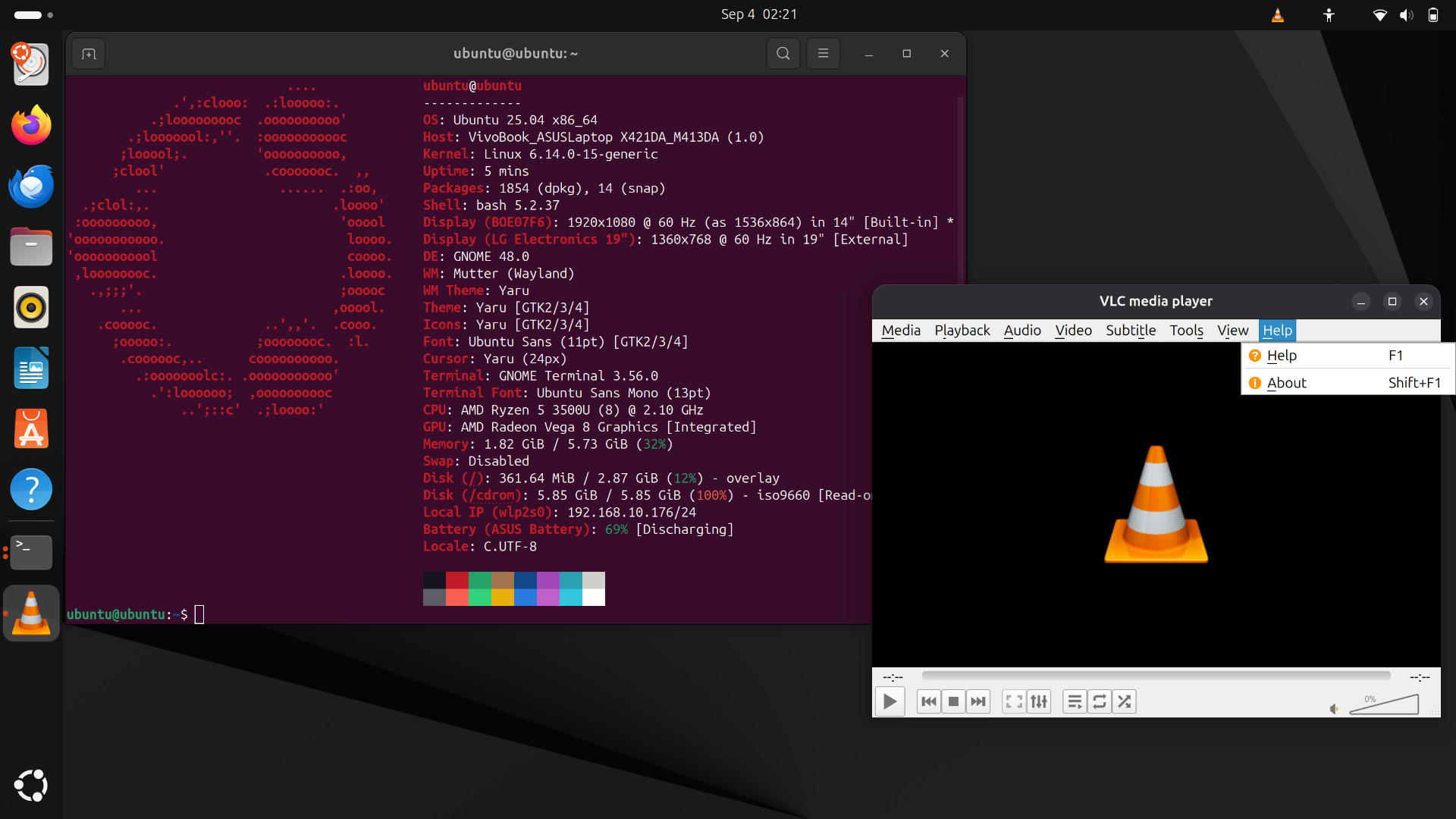Open VLC Subtitle menu
This screenshot has width=1456, height=819.
[1131, 331]
